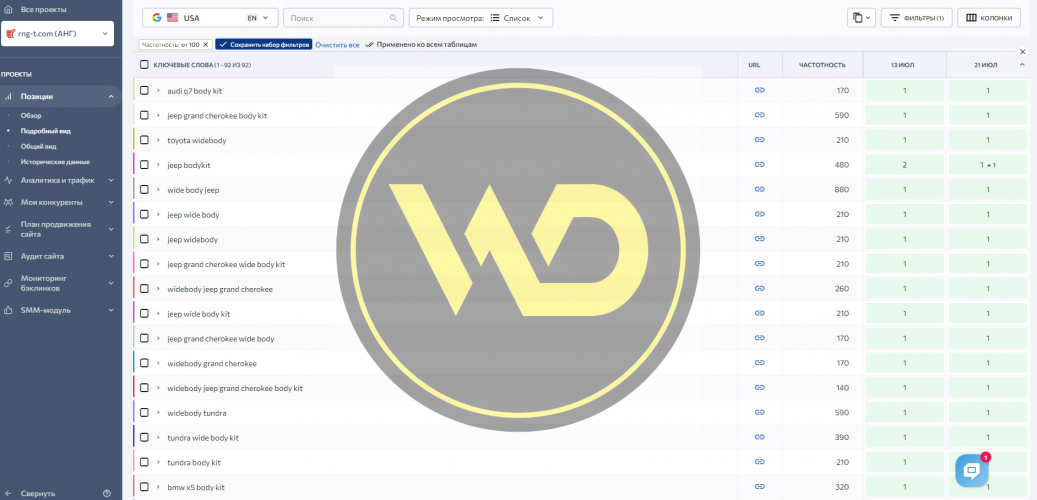Click keyword text widebody grand cherokee
Image resolution: width=1037 pixels, height=500 pixels.
point(212,363)
